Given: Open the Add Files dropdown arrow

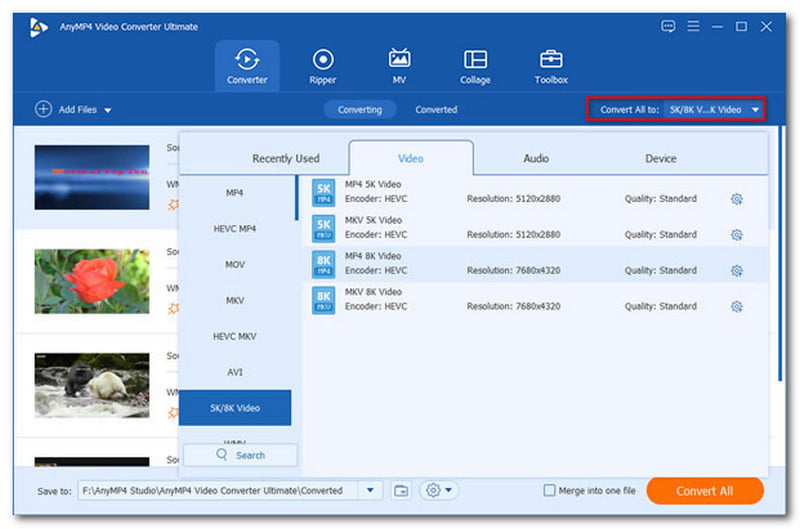Looking at the screenshot, I should click(108, 110).
